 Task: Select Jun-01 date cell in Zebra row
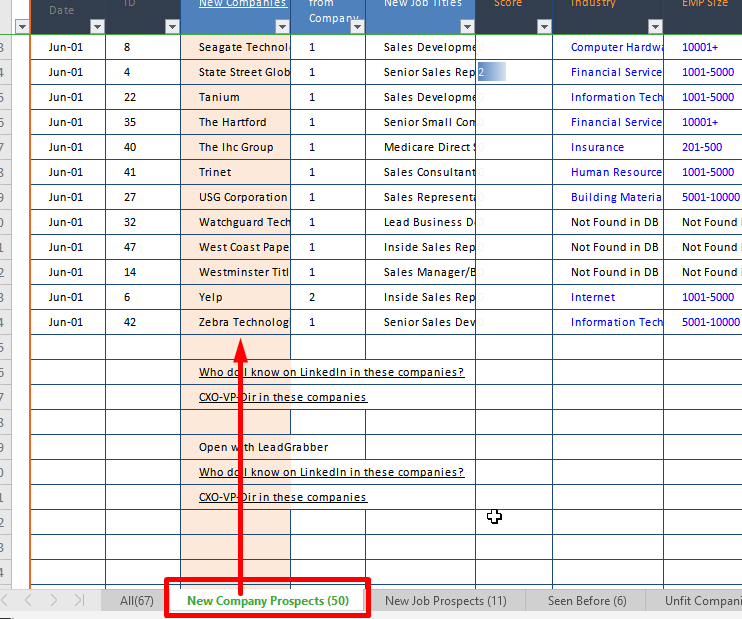68,322
